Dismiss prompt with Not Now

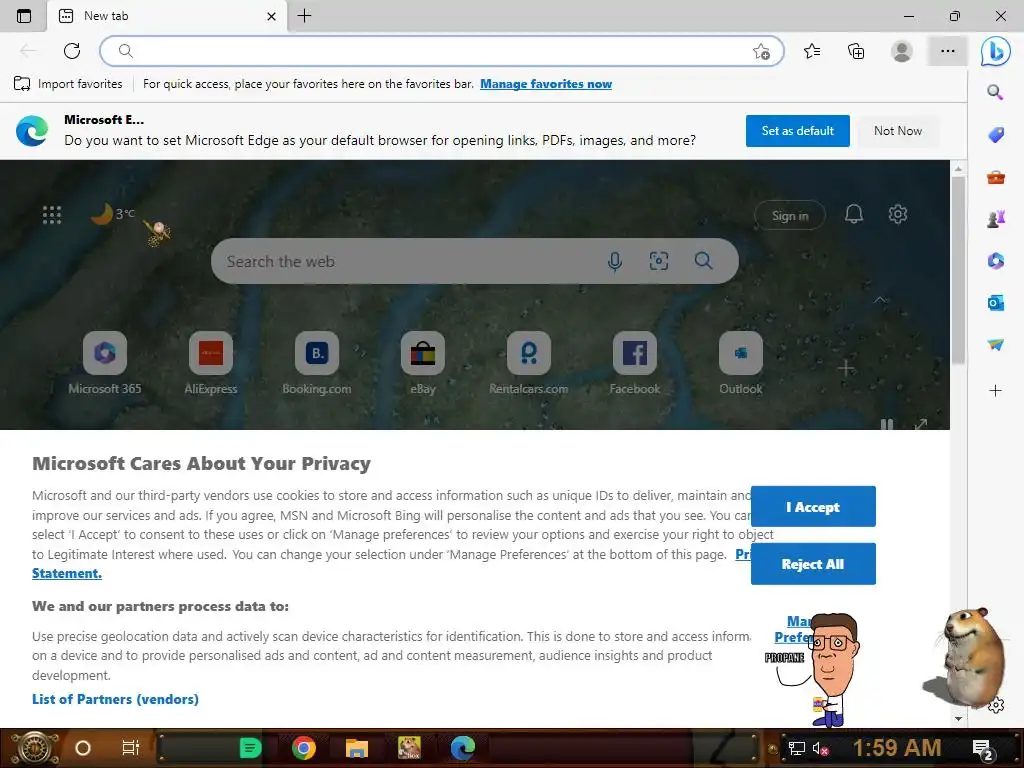898,131
